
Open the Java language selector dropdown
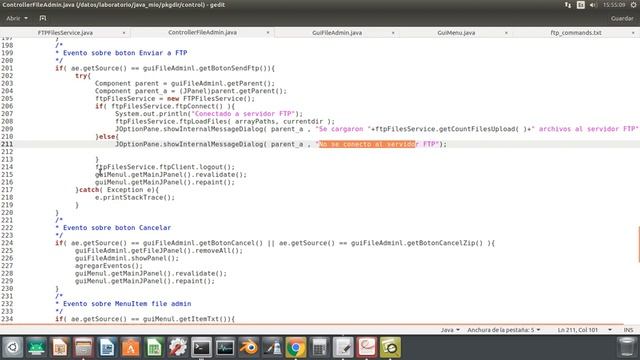click(450, 330)
